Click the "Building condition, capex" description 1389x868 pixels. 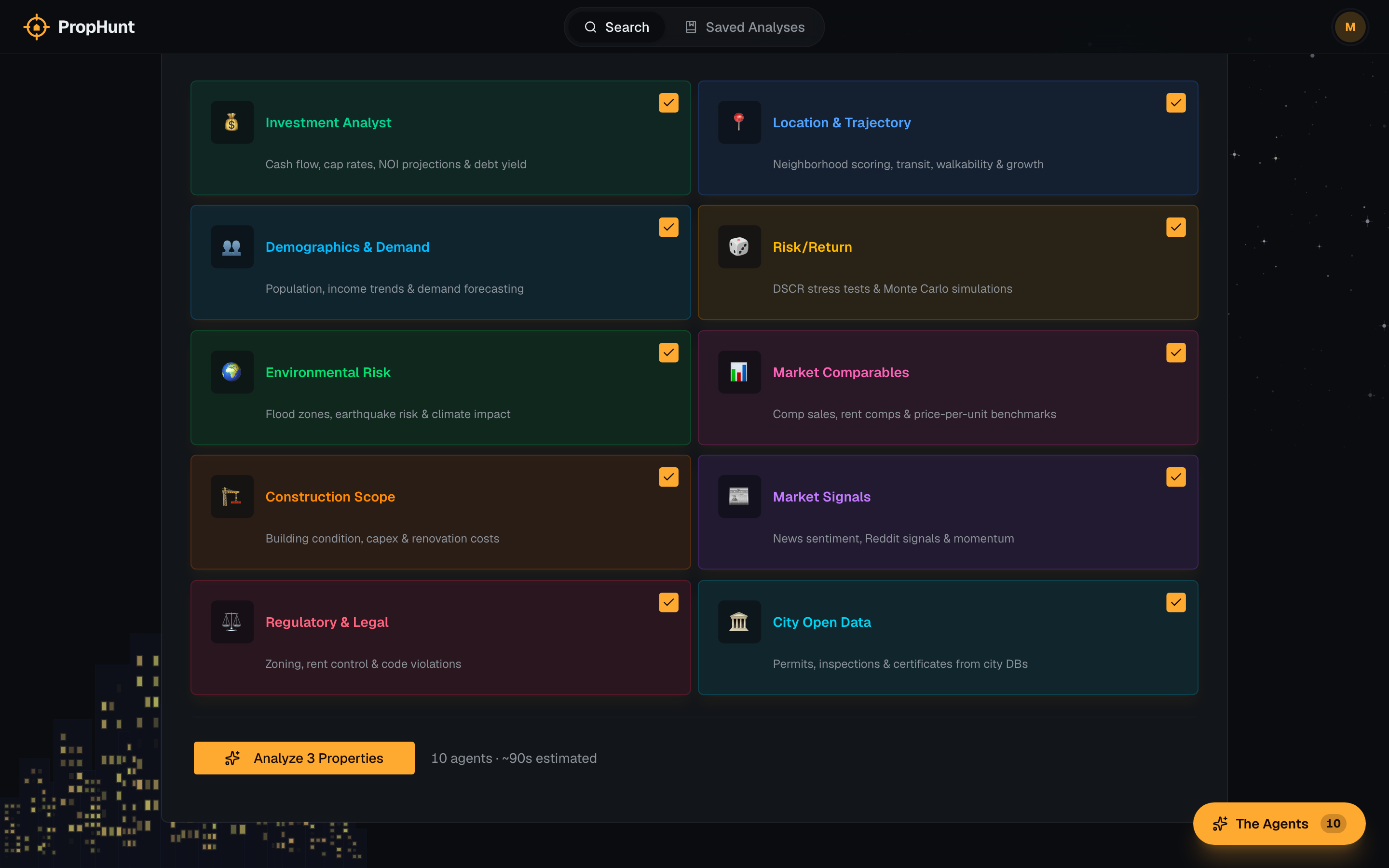pos(382,539)
